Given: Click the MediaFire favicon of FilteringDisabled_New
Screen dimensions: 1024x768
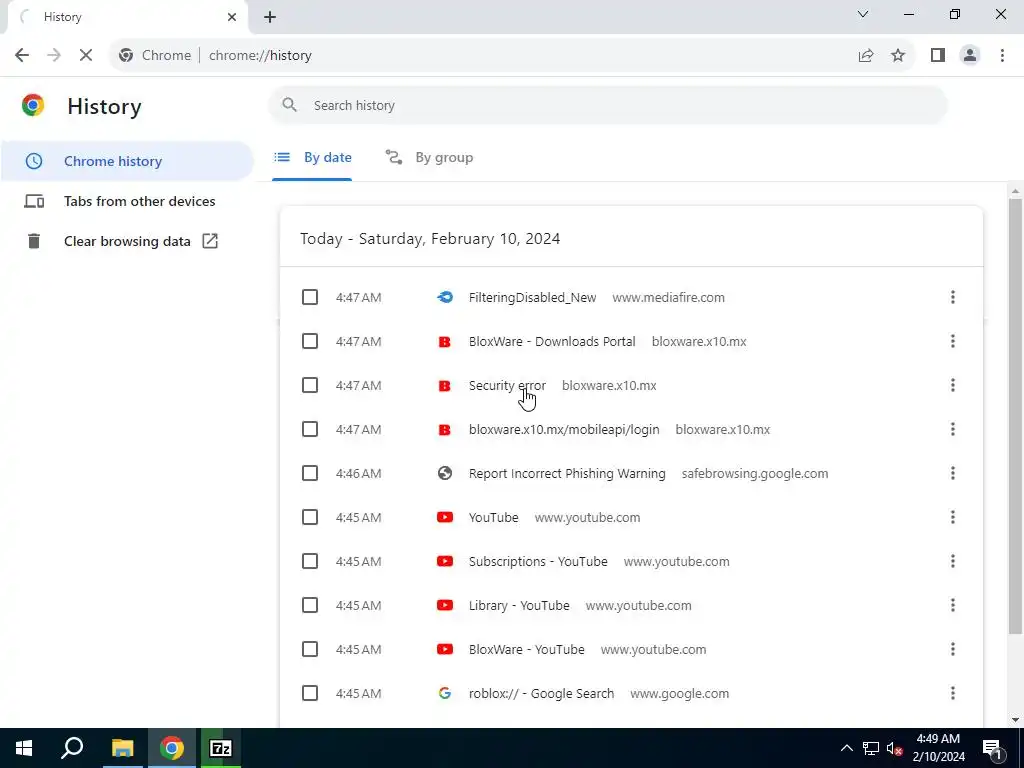Looking at the screenshot, I should pos(445,297).
